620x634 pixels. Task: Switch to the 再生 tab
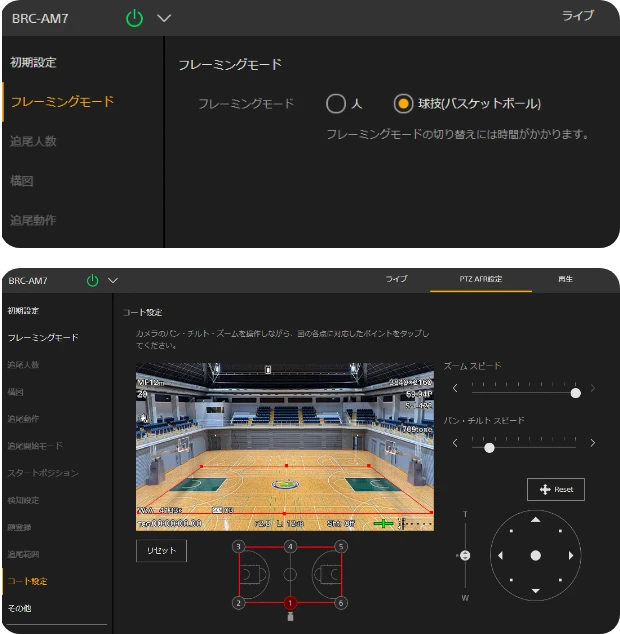coord(566,279)
